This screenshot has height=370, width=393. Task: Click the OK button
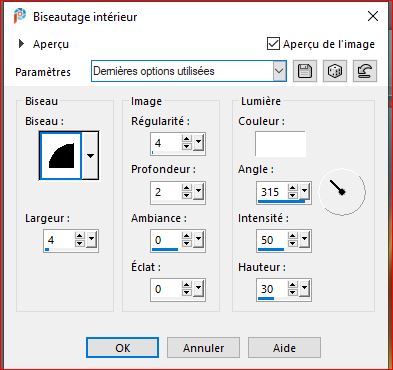tap(123, 348)
